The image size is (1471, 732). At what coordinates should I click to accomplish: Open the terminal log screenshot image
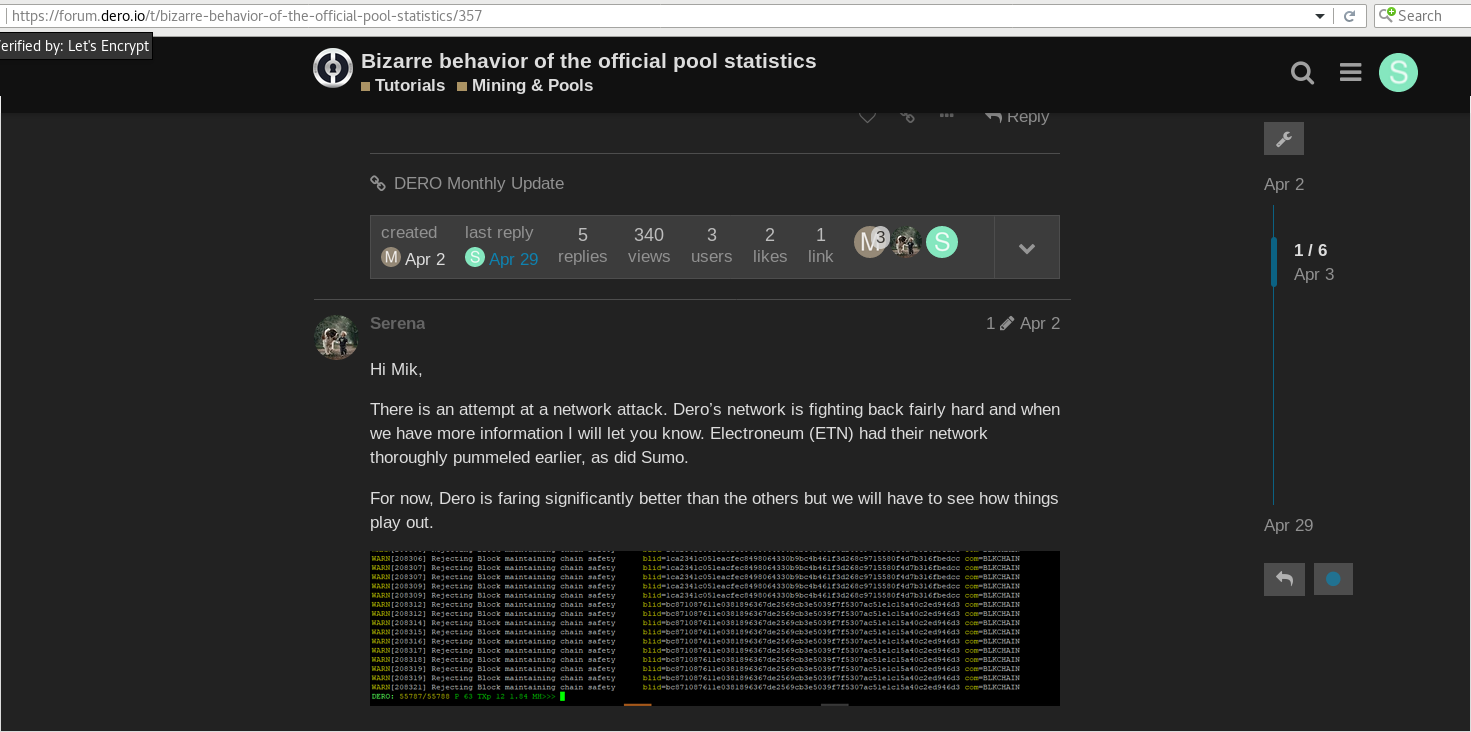[715, 628]
